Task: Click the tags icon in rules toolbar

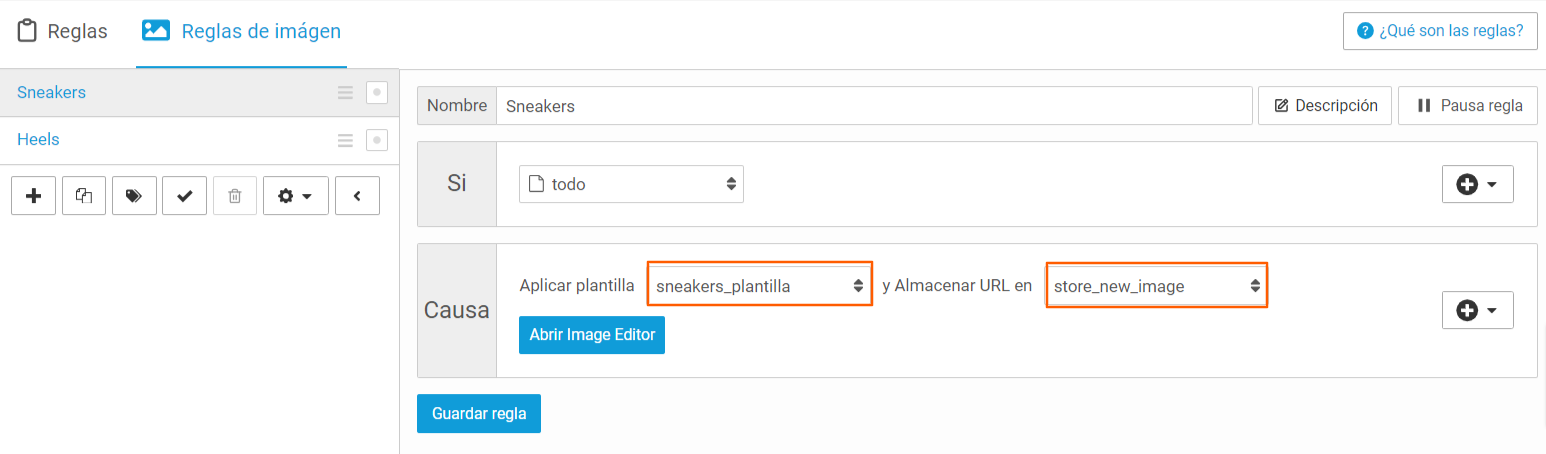Action: (x=134, y=196)
